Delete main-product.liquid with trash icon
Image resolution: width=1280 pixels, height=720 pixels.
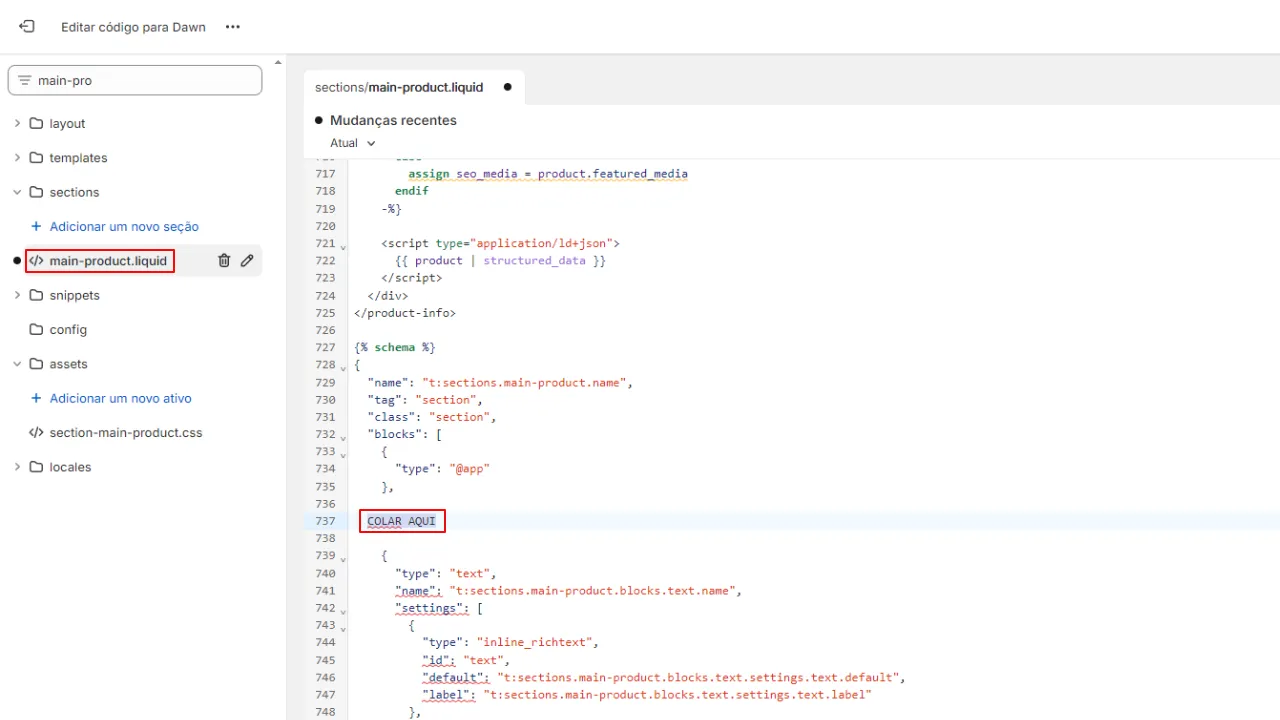pyautogui.click(x=224, y=261)
